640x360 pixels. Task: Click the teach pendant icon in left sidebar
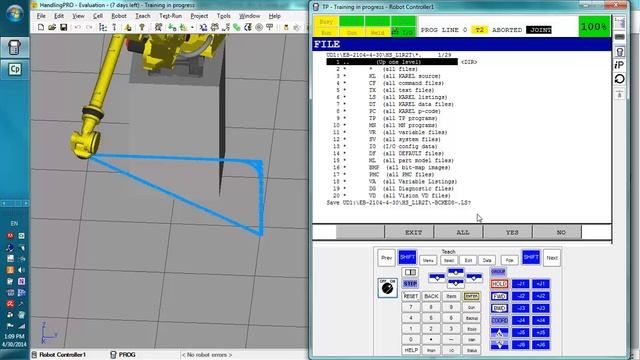click(15, 47)
